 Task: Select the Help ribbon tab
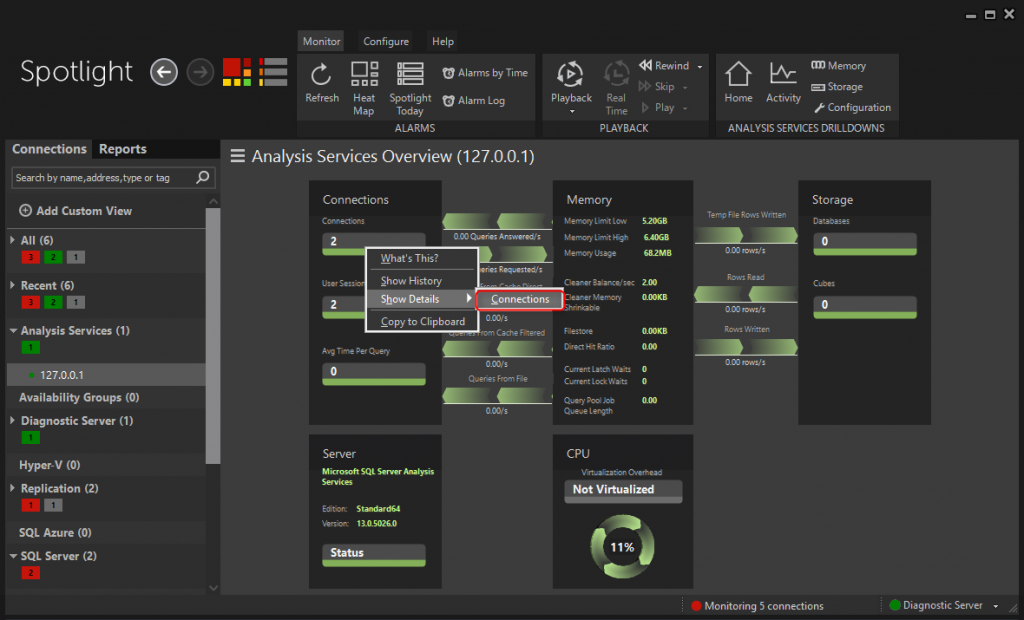pyautogui.click(x=443, y=41)
